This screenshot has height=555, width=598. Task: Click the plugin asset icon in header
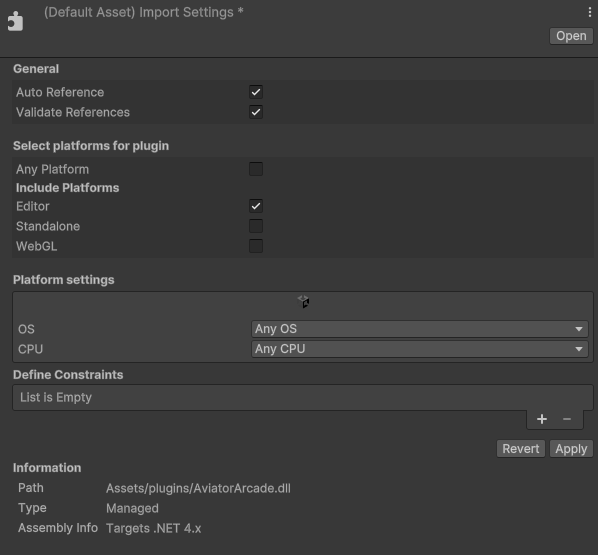15,21
